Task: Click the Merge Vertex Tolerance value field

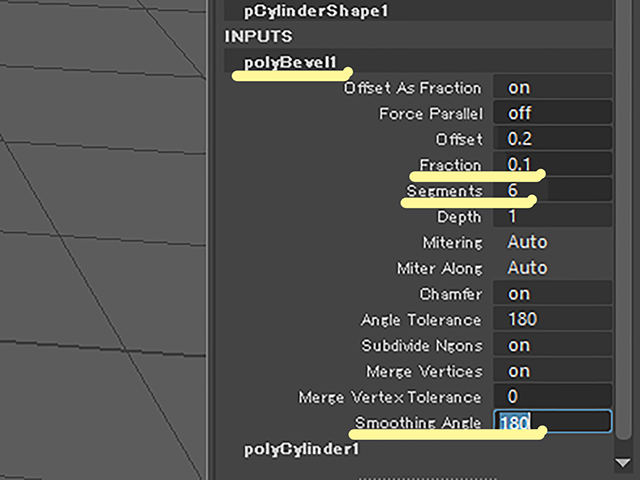Action: 552,397
